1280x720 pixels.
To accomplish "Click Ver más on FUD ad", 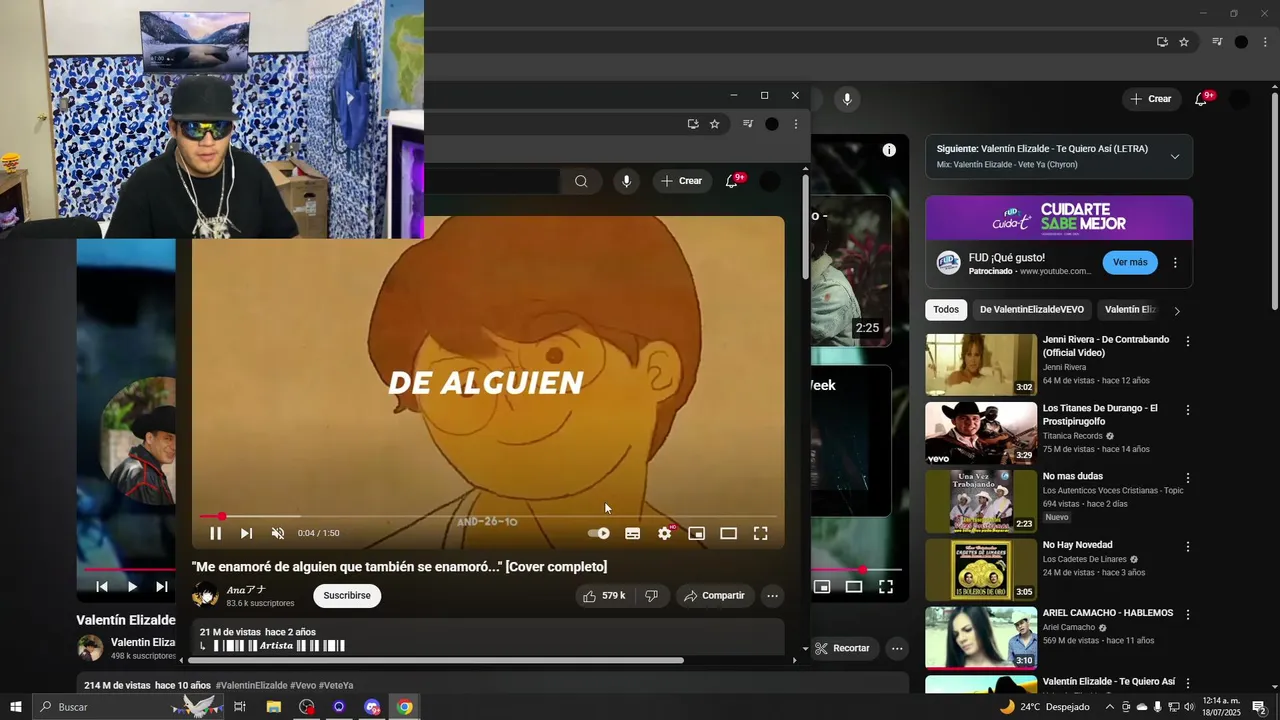I will coord(1130,262).
